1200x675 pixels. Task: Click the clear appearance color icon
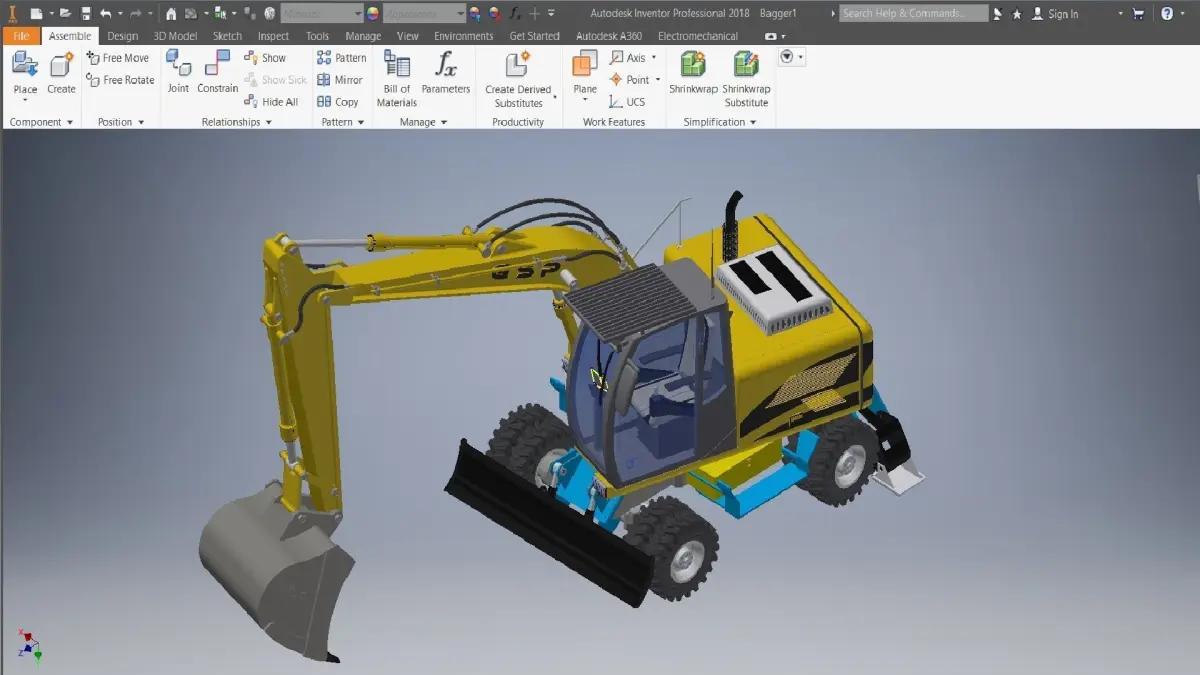(494, 14)
